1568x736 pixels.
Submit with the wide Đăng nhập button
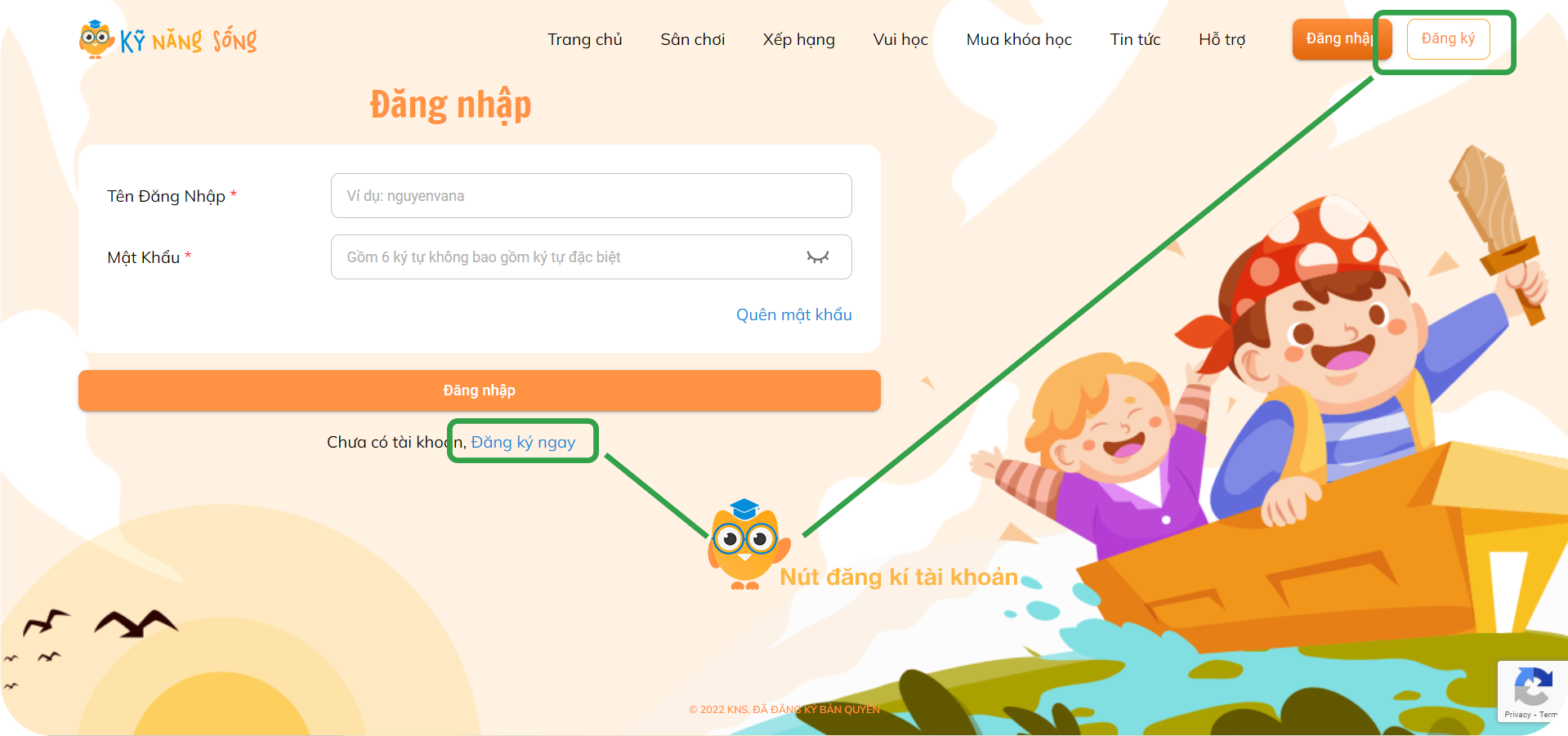[x=479, y=390]
